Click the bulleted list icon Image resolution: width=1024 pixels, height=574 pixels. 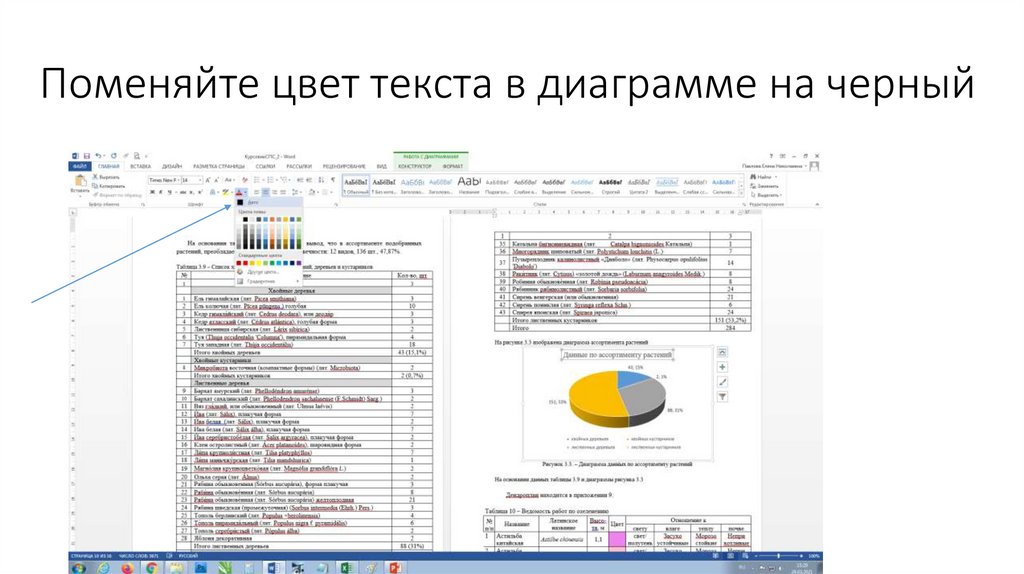pos(257,180)
